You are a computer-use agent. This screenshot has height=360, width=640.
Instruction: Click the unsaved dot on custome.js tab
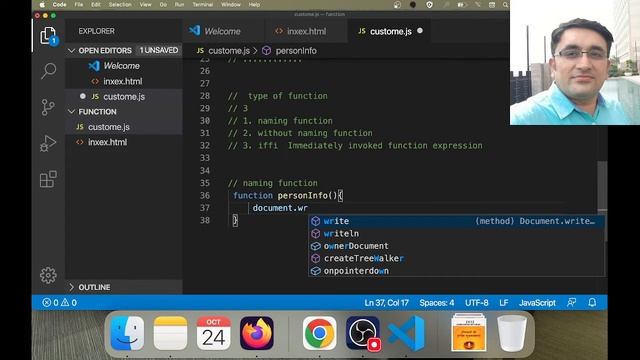pyautogui.click(x=420, y=31)
